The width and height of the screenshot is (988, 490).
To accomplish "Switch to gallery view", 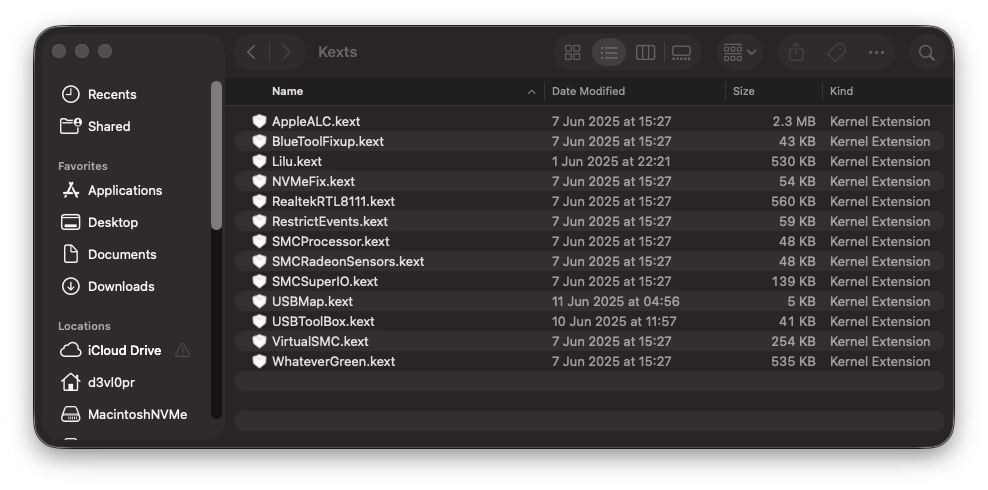I will pos(681,52).
